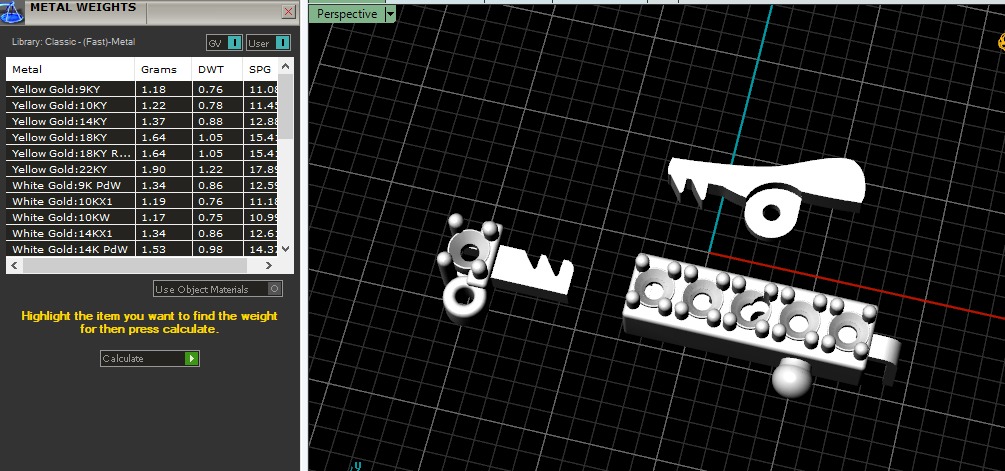Click the Library: Classic - (Fast)-Metal label

[74, 42]
